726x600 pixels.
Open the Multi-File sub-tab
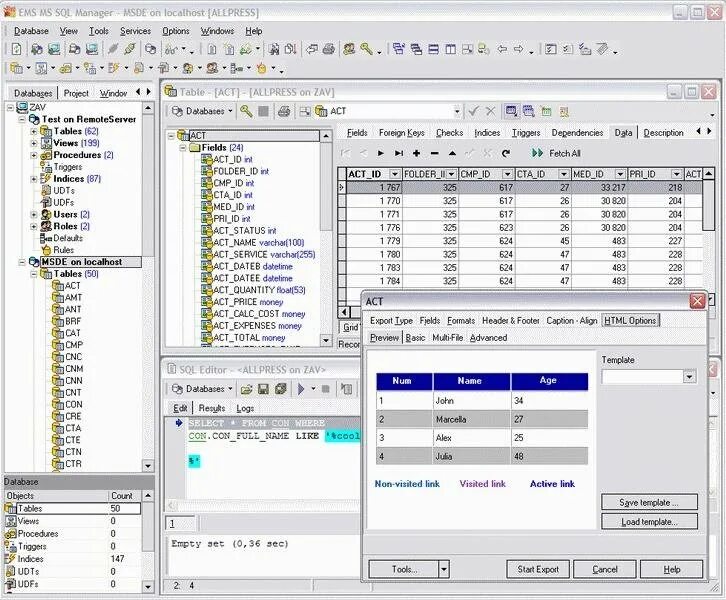click(x=447, y=338)
